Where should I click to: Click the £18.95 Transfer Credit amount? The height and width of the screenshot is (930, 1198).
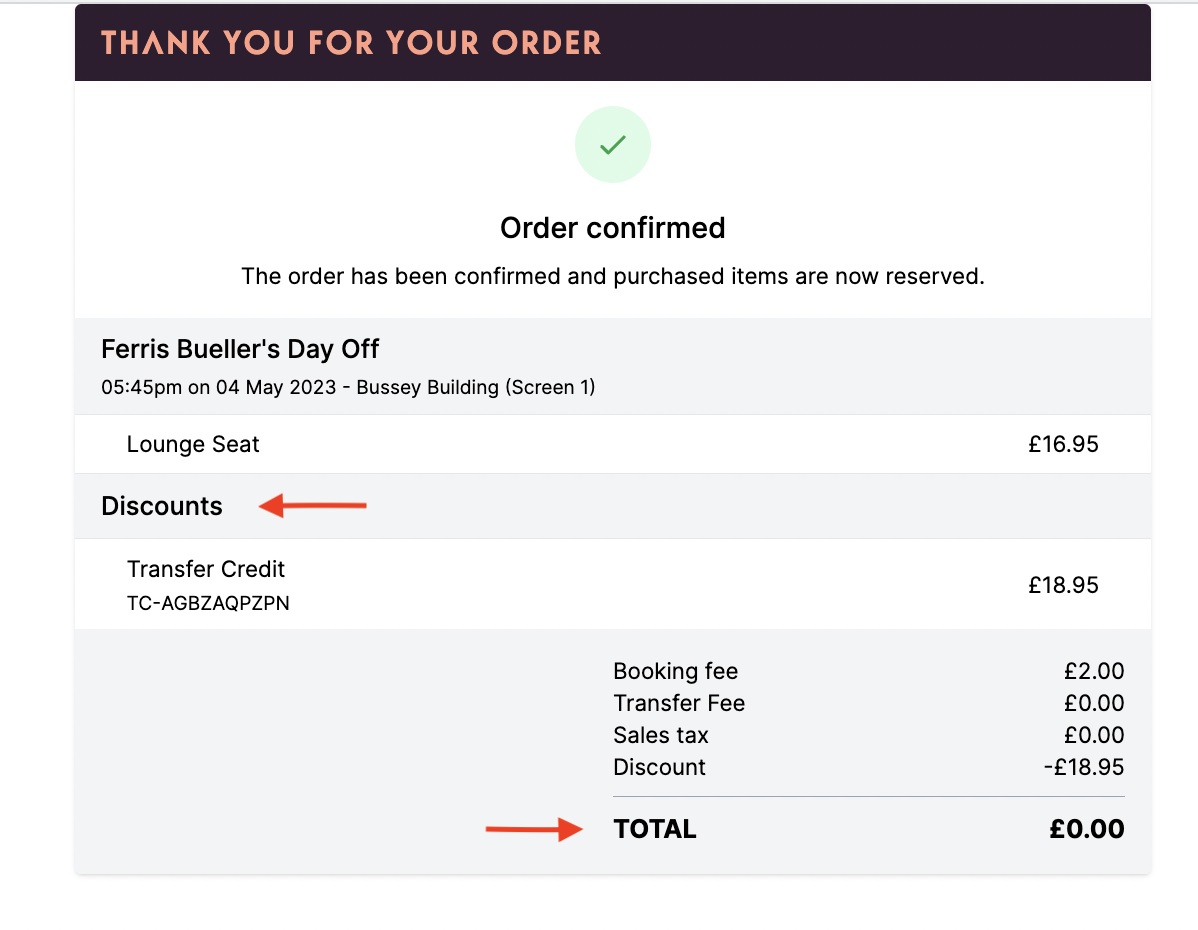1063,585
